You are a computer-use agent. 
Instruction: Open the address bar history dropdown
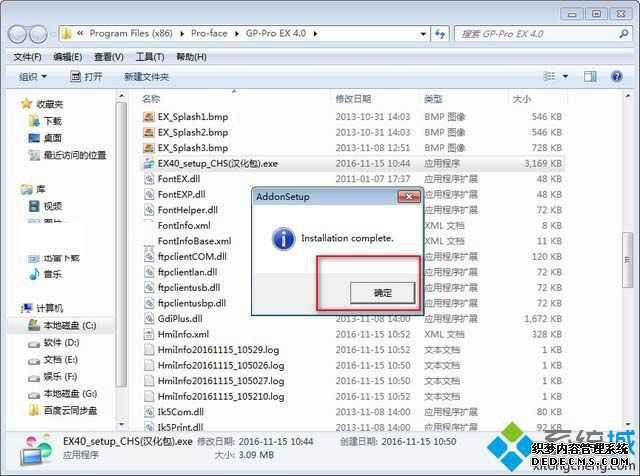tap(423, 34)
